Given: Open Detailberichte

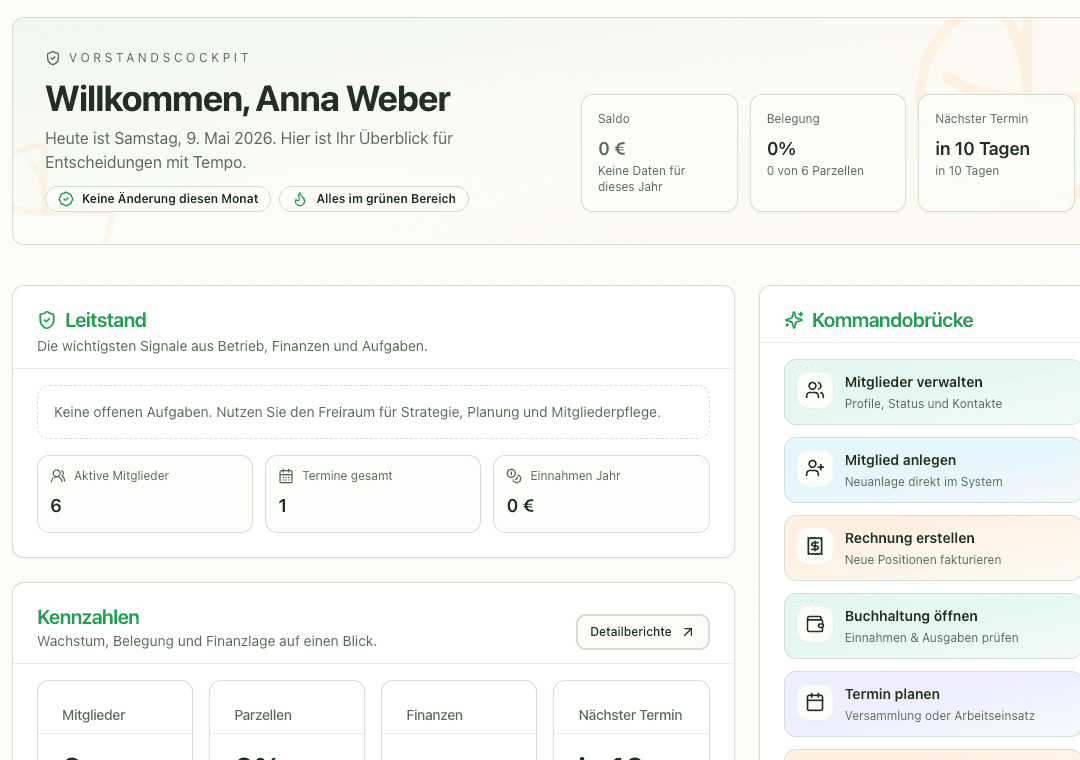Looking at the screenshot, I should click(x=643, y=632).
